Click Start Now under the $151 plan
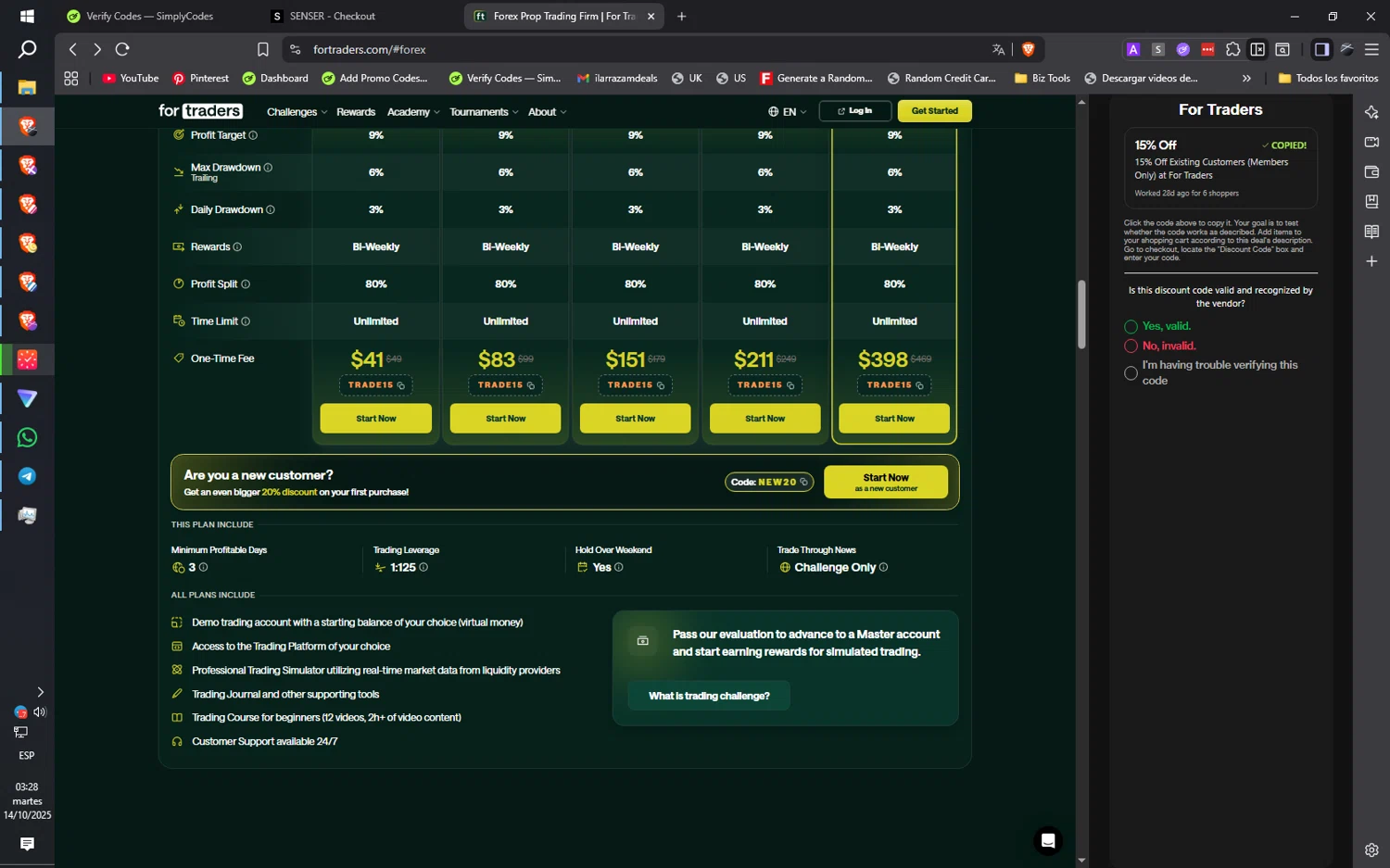1390x868 pixels. pos(635,419)
